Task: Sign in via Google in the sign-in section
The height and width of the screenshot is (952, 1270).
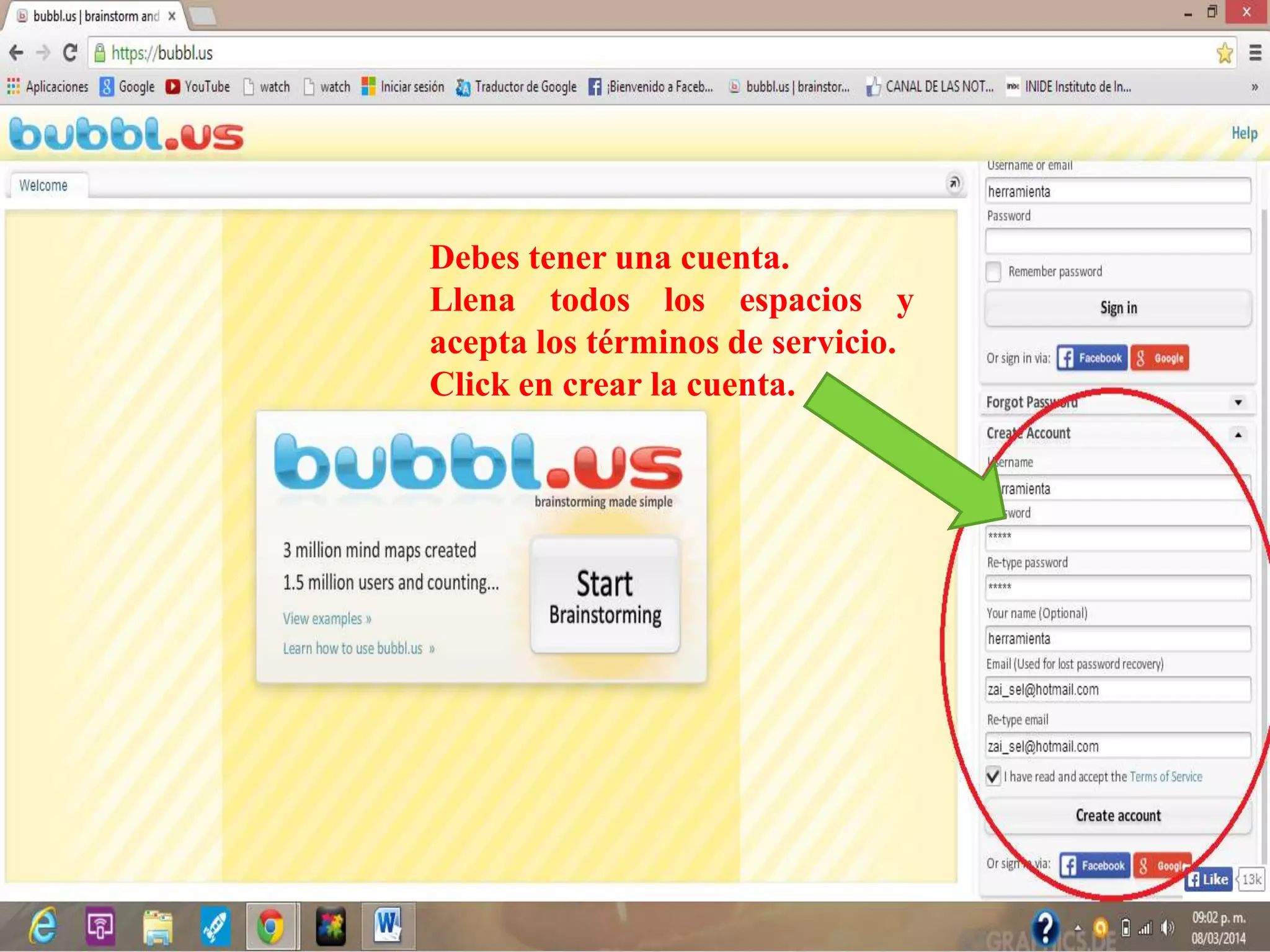Action: [1160, 358]
